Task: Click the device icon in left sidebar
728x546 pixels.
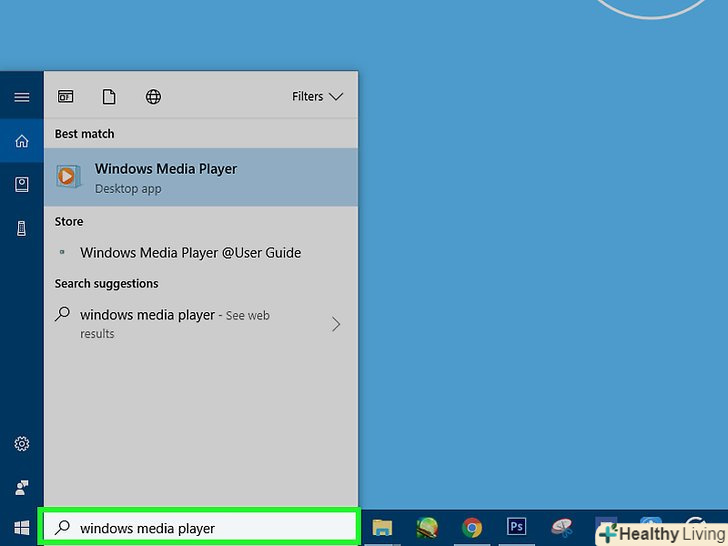Action: 21,228
